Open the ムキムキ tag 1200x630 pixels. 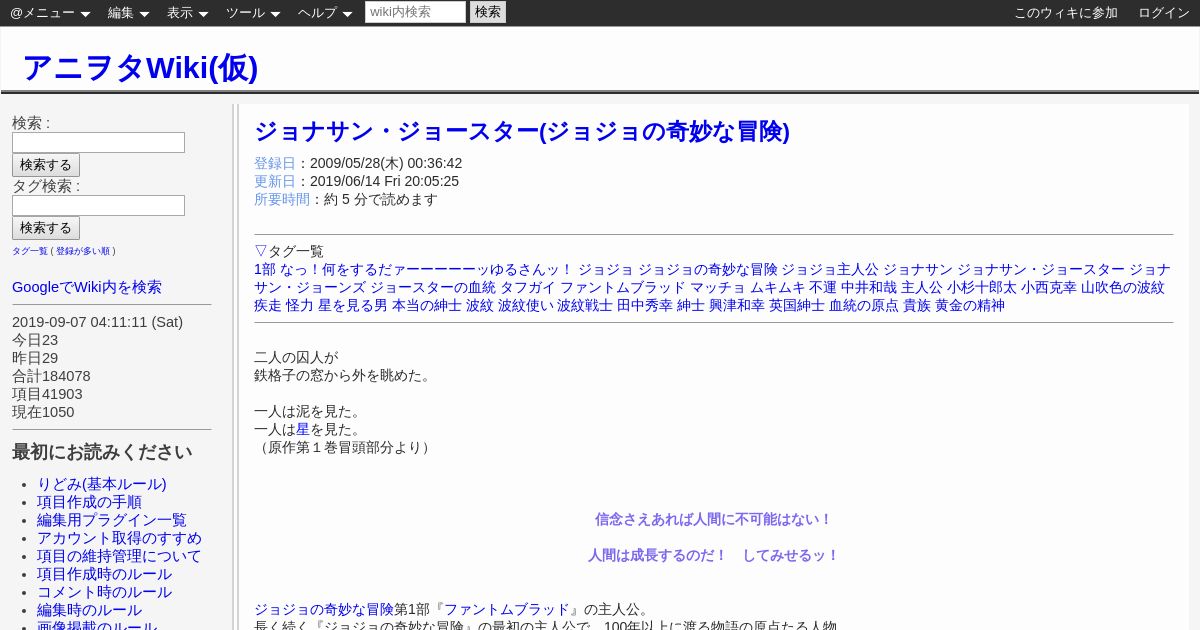(778, 287)
